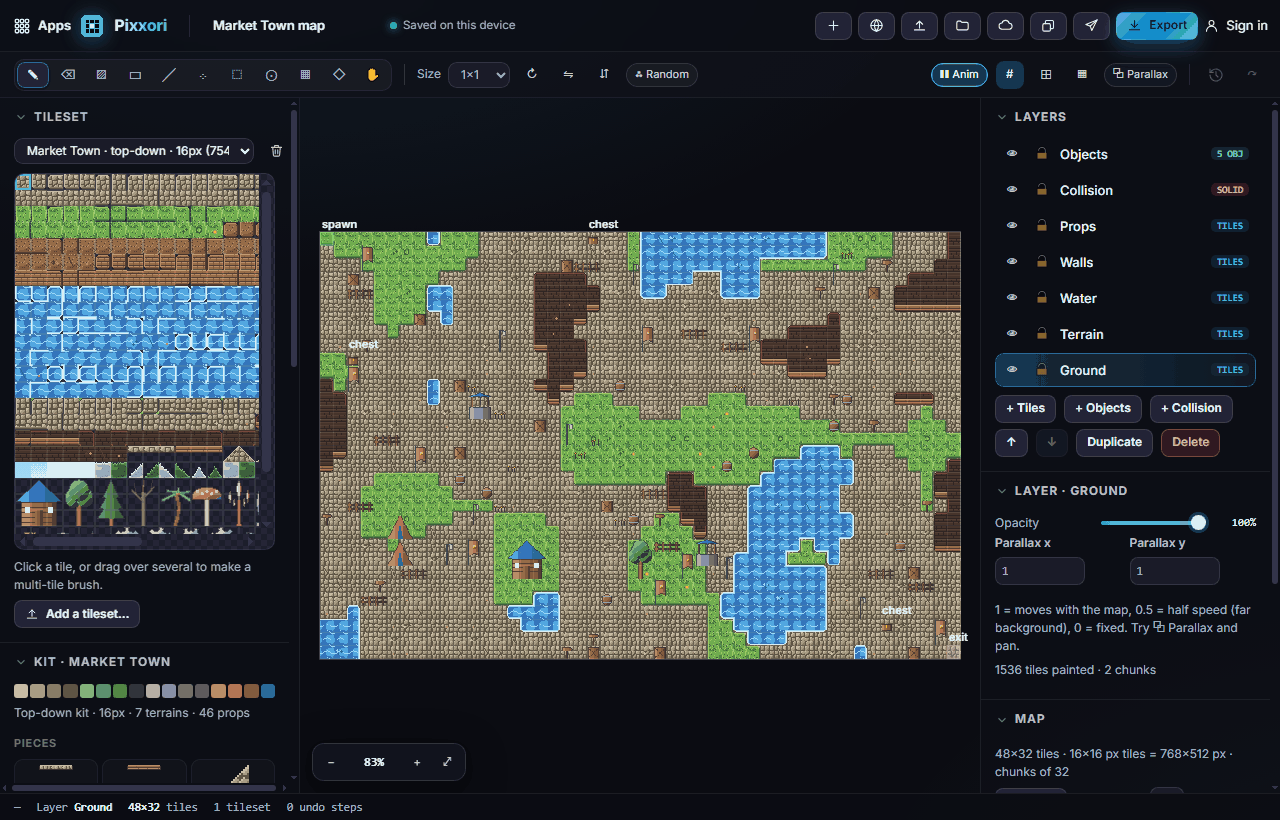Delete the tileset with the trash icon

click(x=277, y=151)
